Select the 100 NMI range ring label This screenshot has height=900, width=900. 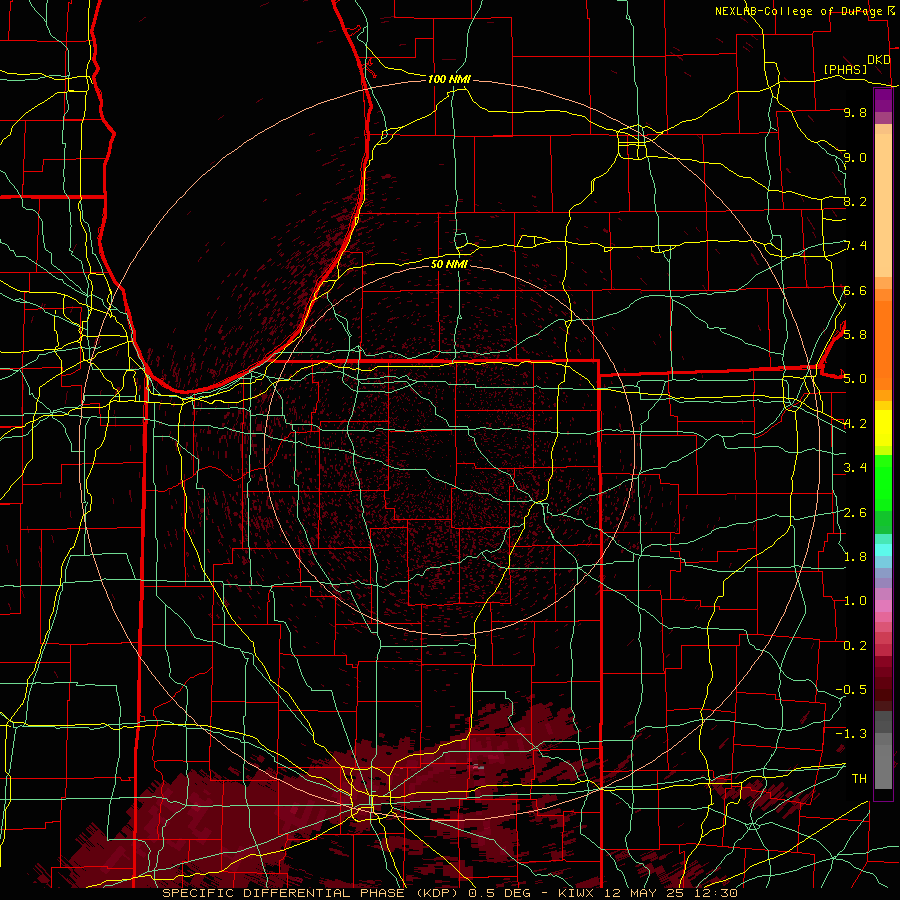(449, 79)
